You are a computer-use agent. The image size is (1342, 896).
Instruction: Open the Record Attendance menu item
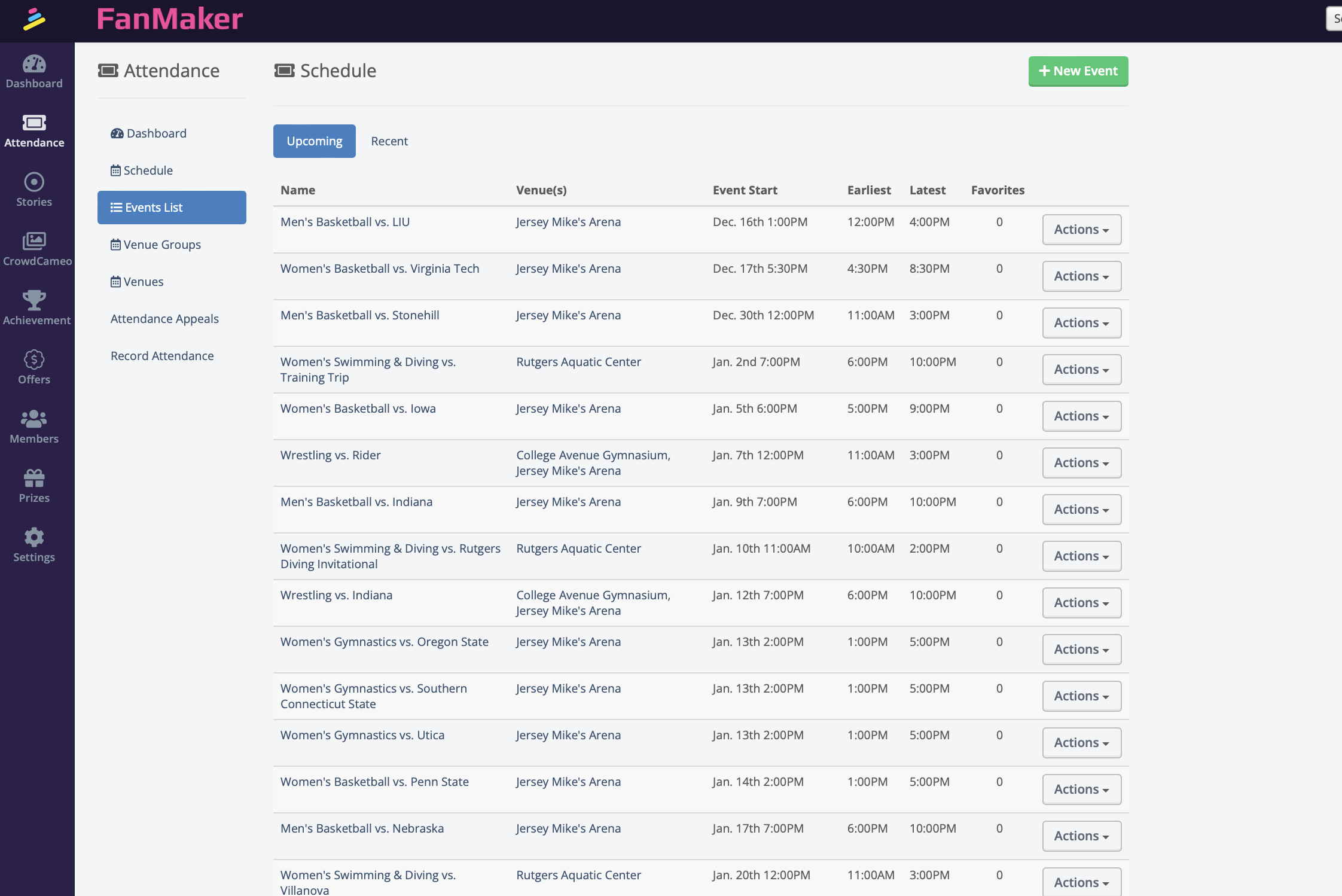point(162,356)
